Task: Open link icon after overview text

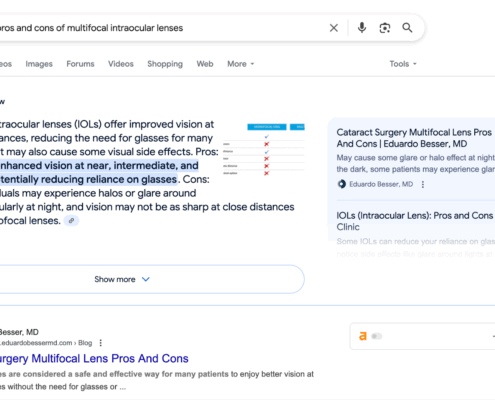Action: [x=71, y=221]
